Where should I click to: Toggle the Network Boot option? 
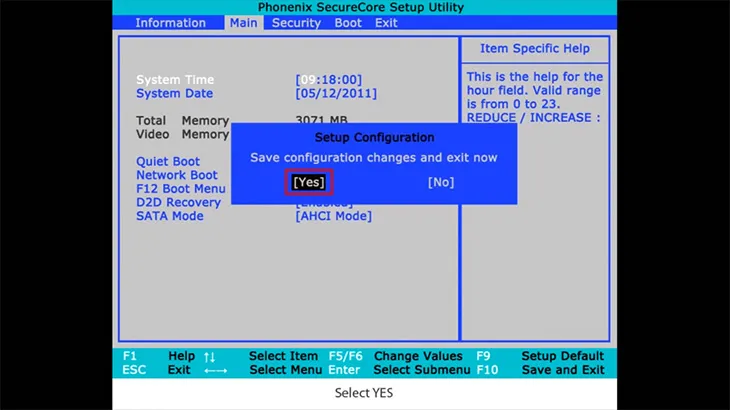click(176, 175)
